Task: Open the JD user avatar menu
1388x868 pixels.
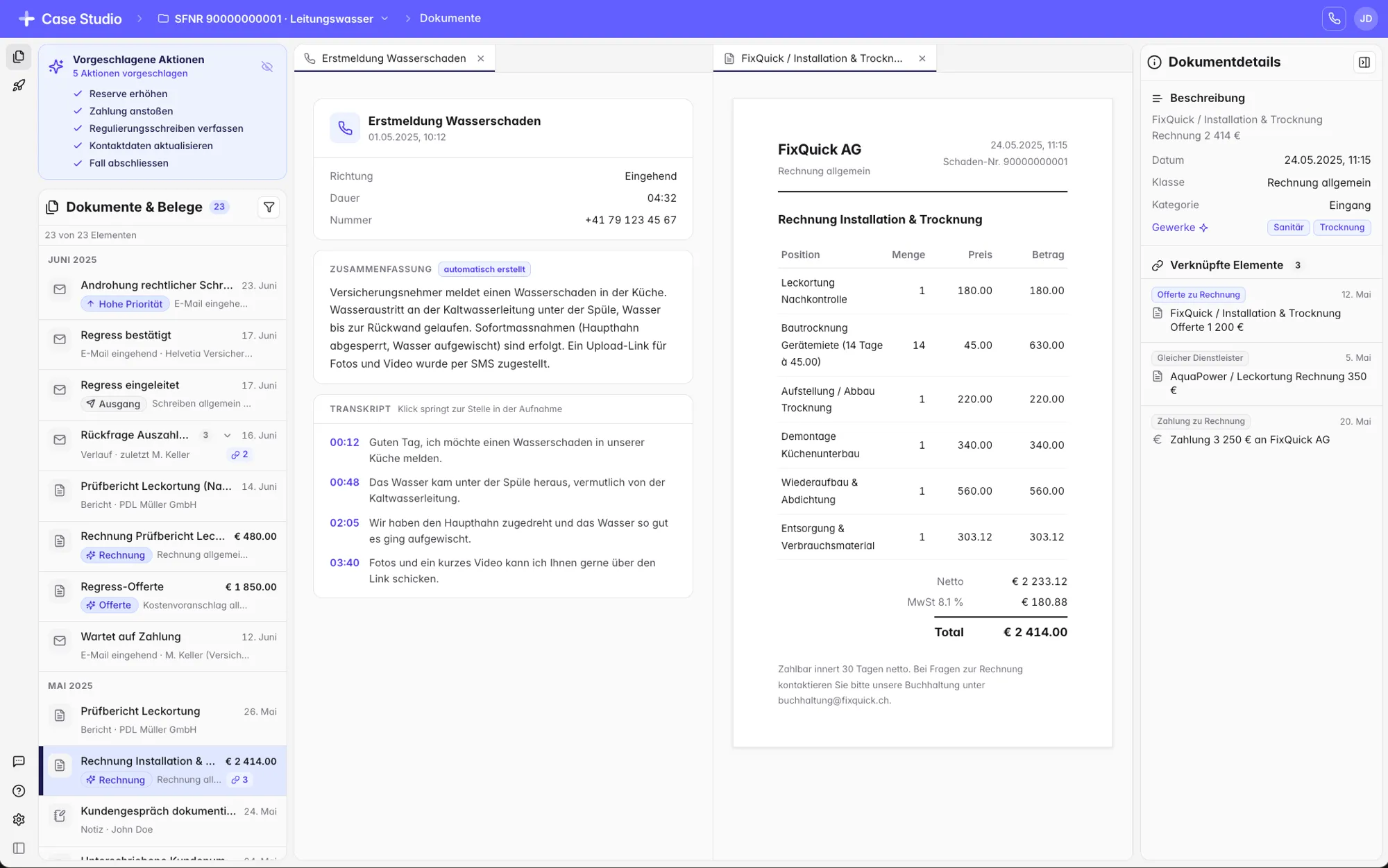Action: (x=1366, y=19)
